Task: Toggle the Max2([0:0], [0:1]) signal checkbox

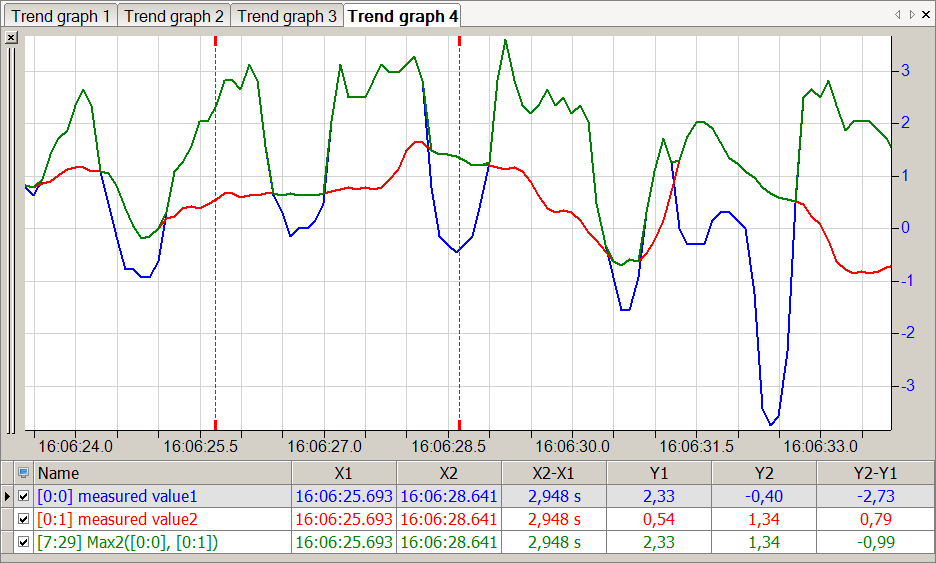Action: 24,542
